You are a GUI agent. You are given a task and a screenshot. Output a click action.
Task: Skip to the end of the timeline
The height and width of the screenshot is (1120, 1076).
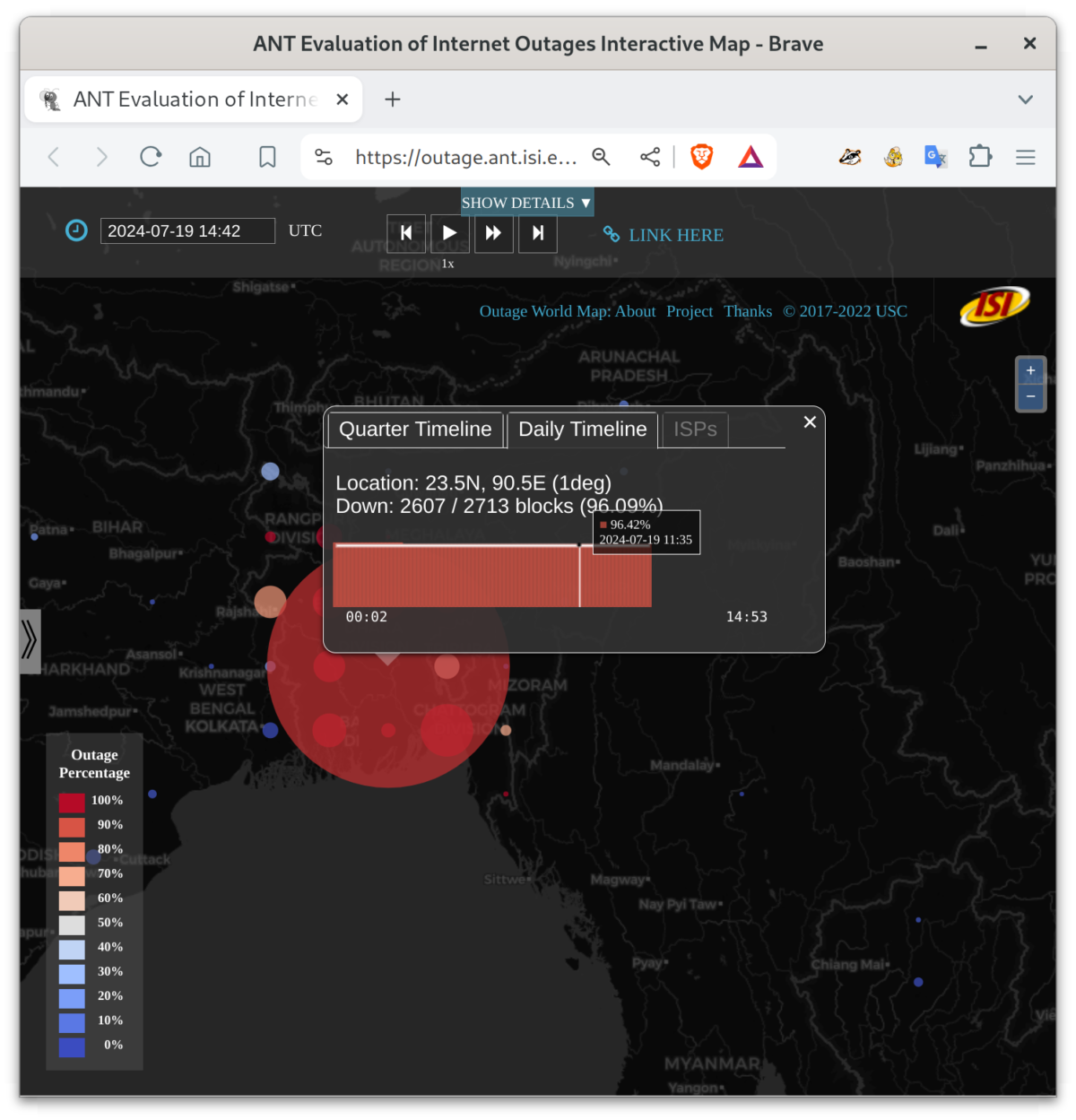(x=537, y=233)
